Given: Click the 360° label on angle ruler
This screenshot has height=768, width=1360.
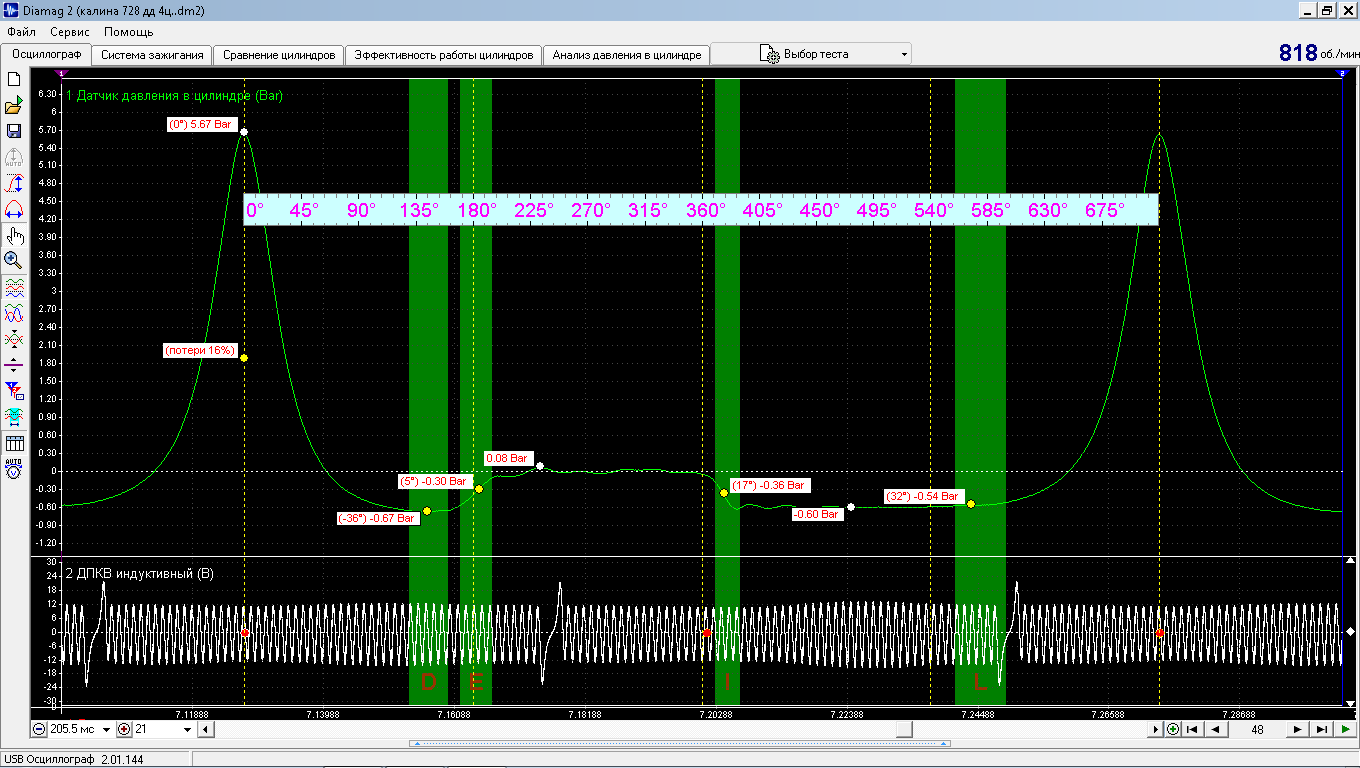Looking at the screenshot, I should pos(705,211).
